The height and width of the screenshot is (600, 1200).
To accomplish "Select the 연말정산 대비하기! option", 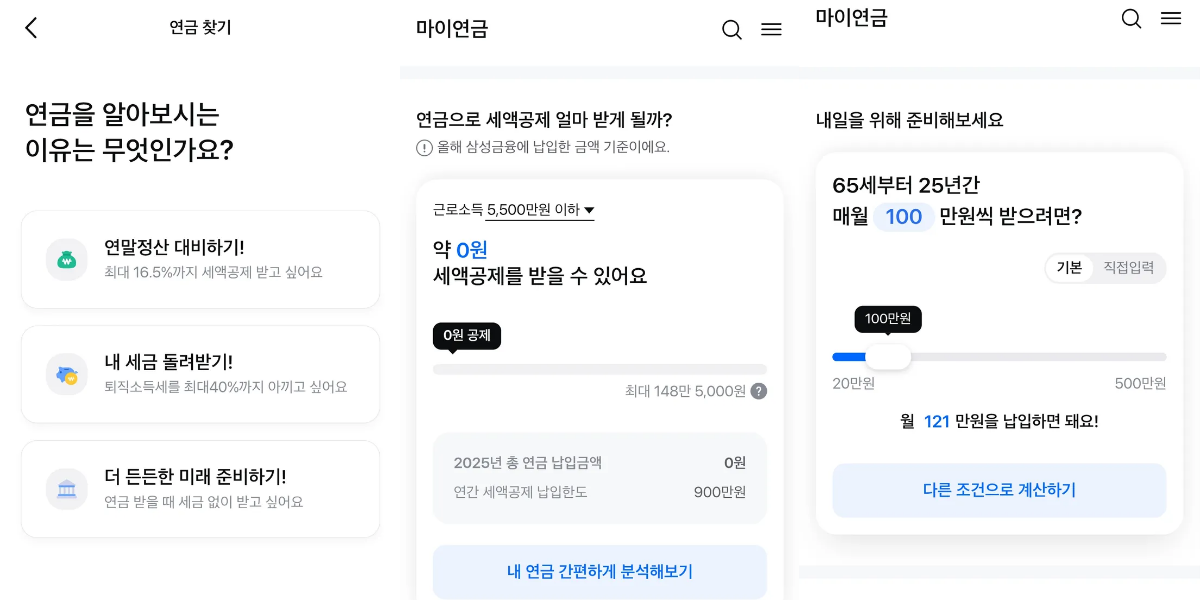I will pyautogui.click(x=200, y=259).
